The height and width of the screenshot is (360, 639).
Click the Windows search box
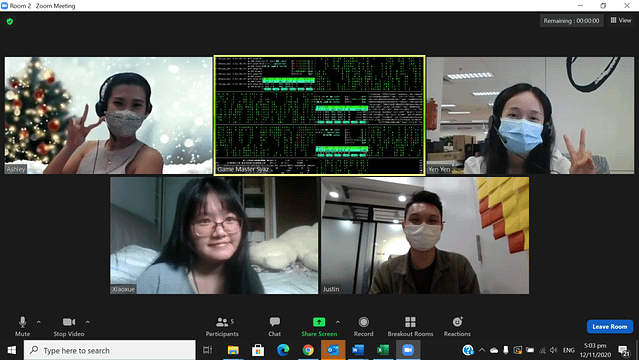[x=110, y=350]
